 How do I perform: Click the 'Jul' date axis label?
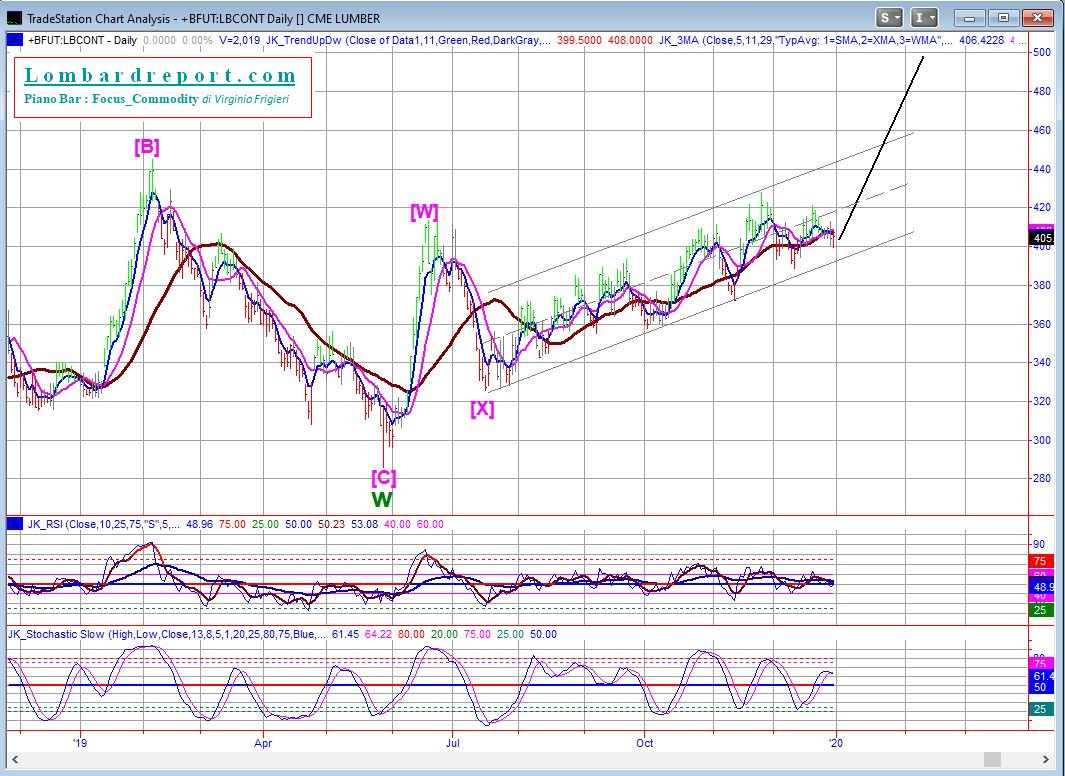452,743
